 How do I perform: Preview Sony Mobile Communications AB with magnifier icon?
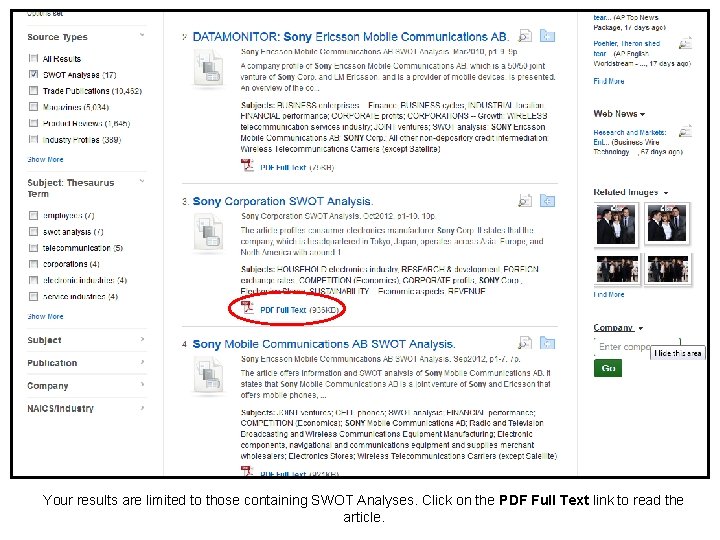[525, 343]
